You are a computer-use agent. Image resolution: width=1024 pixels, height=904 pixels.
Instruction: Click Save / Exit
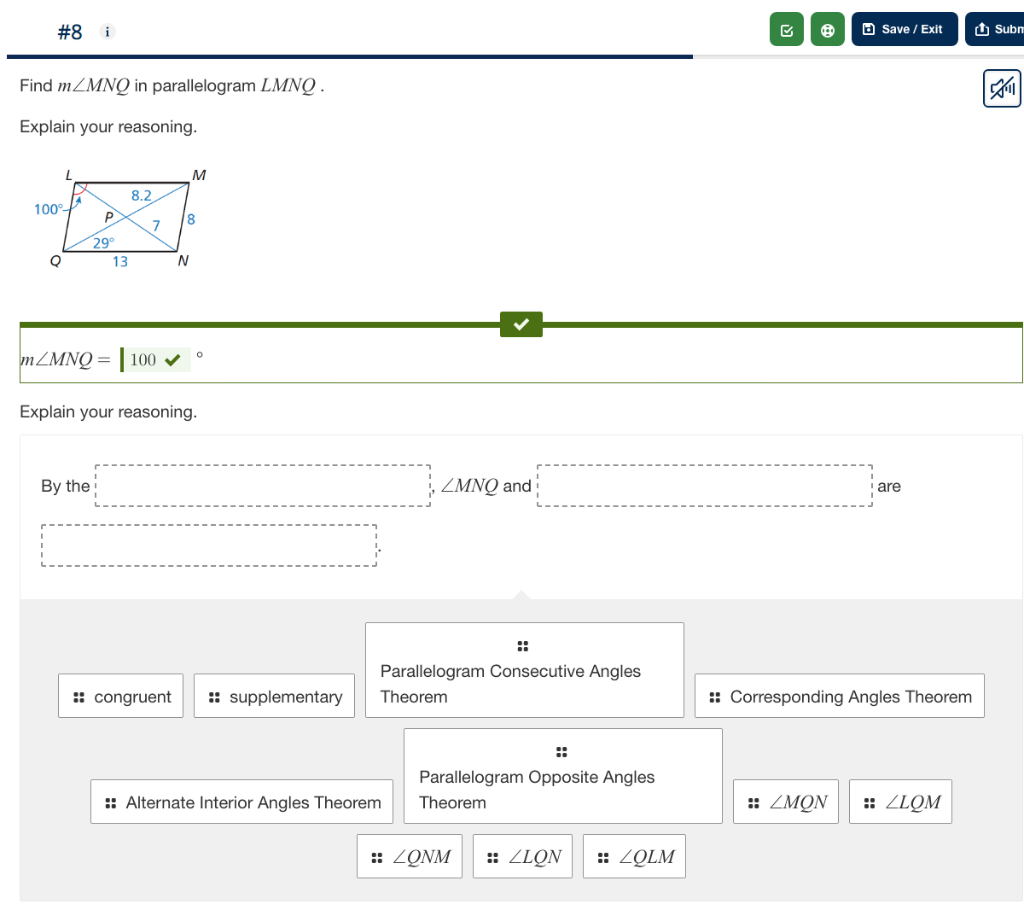(904, 29)
